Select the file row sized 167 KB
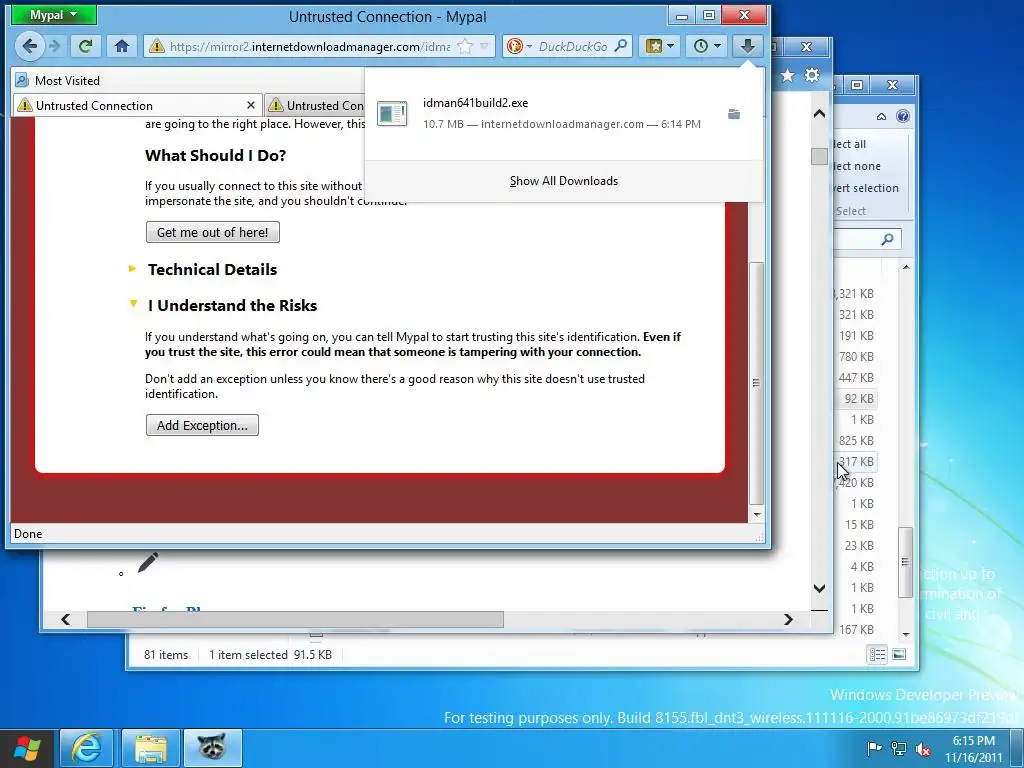Viewport: 1024px width, 768px height. pyautogui.click(x=857, y=630)
